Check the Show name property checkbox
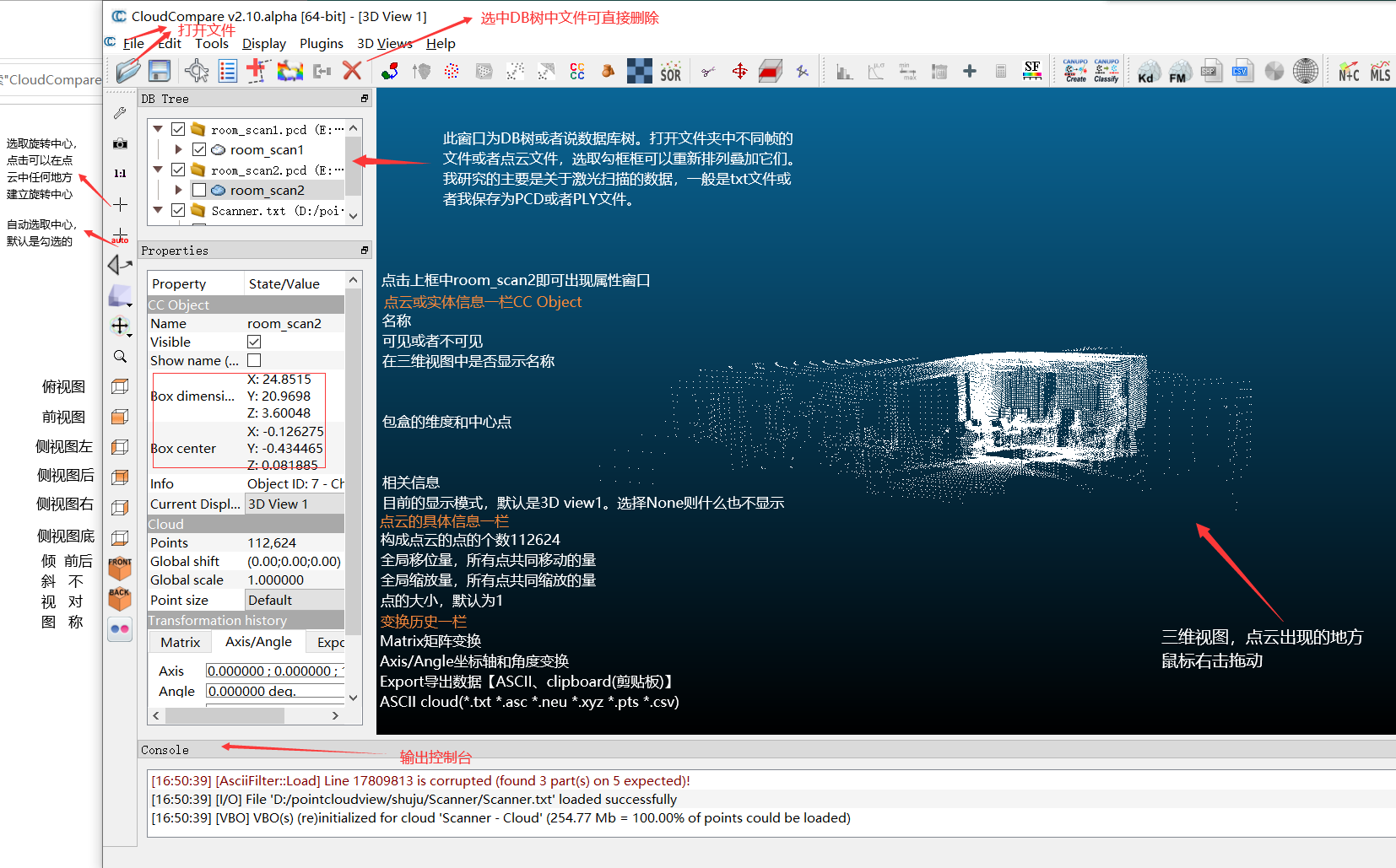This screenshot has height=868, width=1396. [x=254, y=360]
